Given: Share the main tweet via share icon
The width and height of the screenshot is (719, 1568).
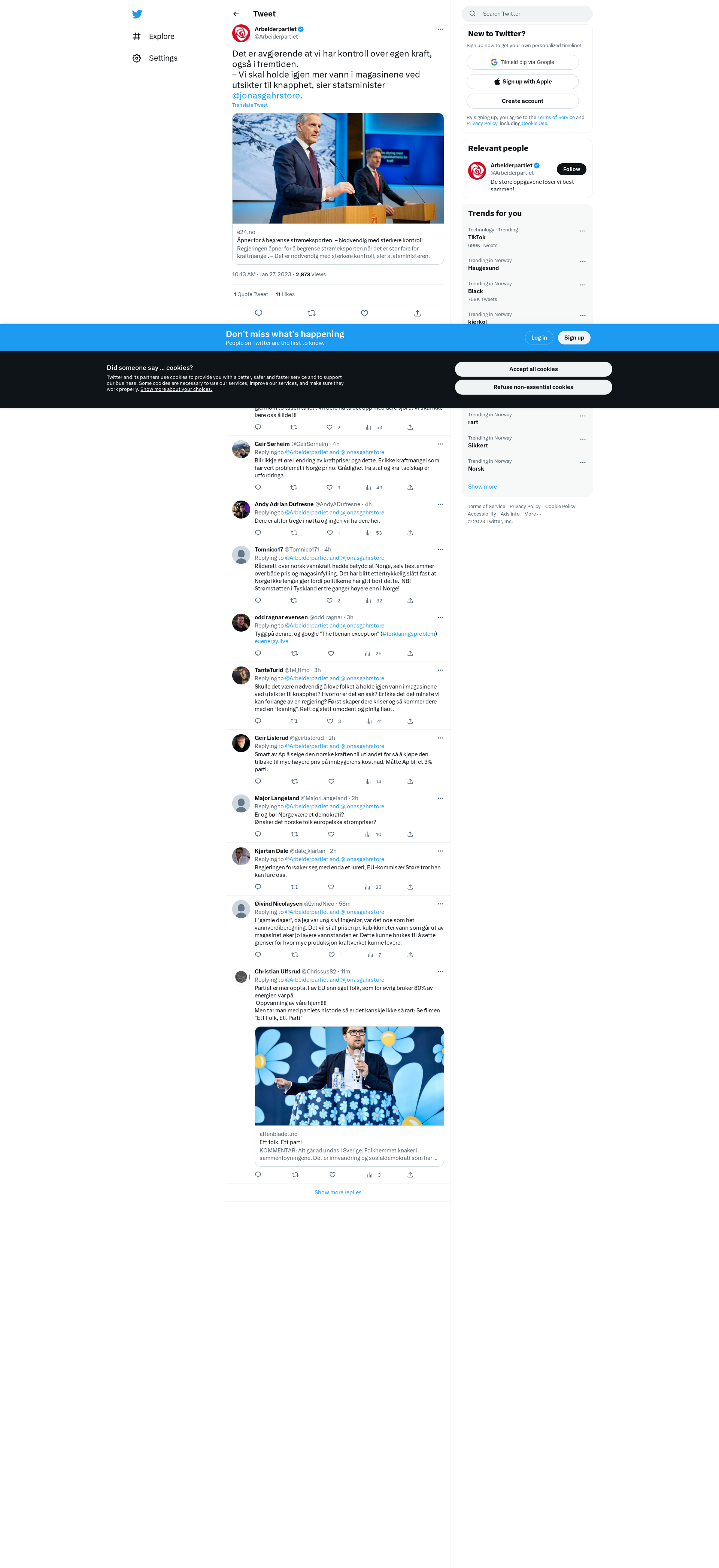Looking at the screenshot, I should pos(417,313).
